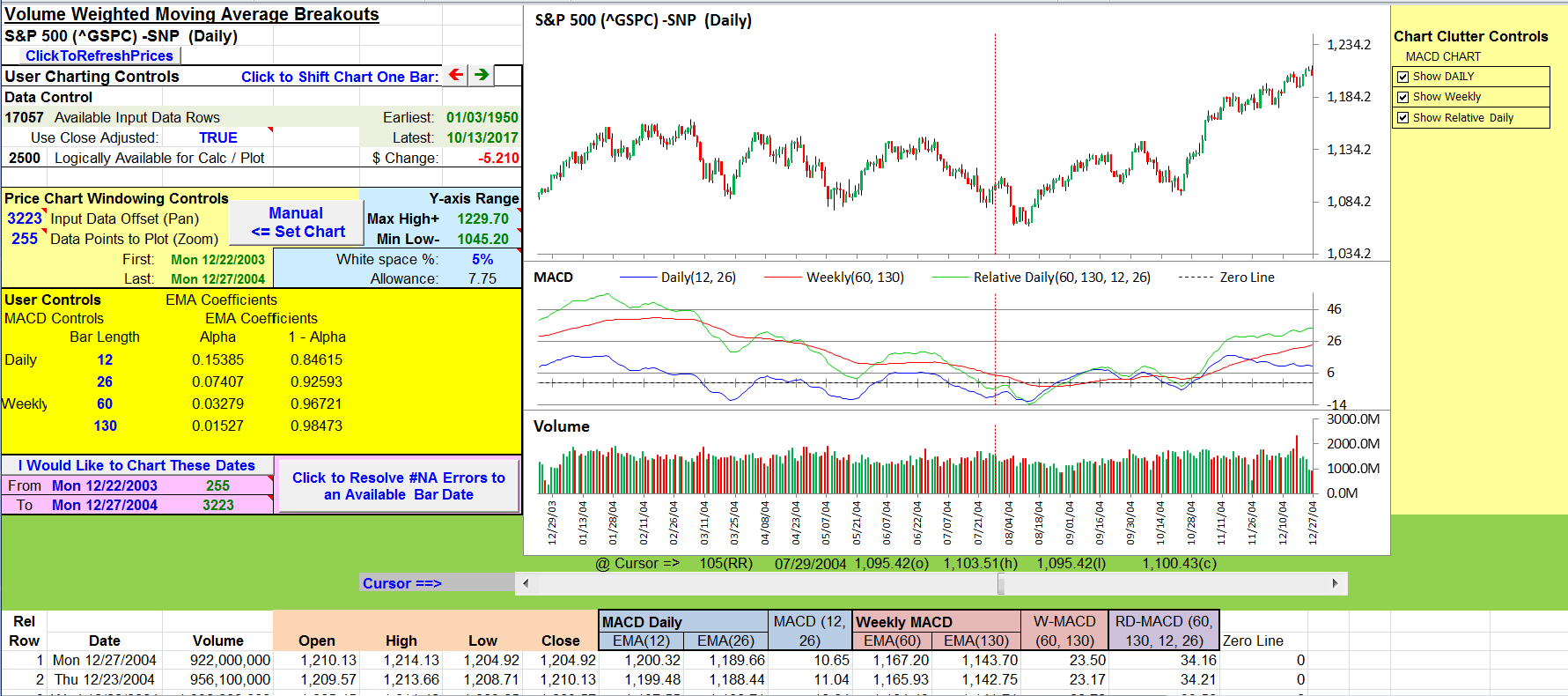This screenshot has width=1568, height=696.
Task: Click the Weekly alpha 0.03279 cell
Action: pos(217,404)
